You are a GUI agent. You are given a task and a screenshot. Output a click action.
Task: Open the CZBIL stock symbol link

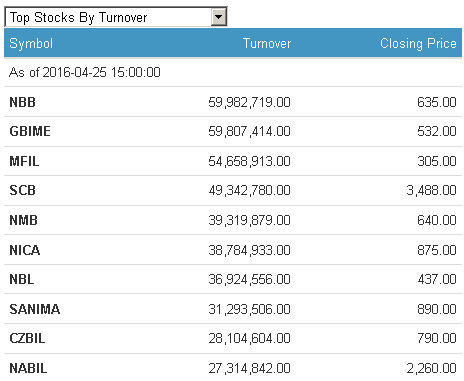27,338
